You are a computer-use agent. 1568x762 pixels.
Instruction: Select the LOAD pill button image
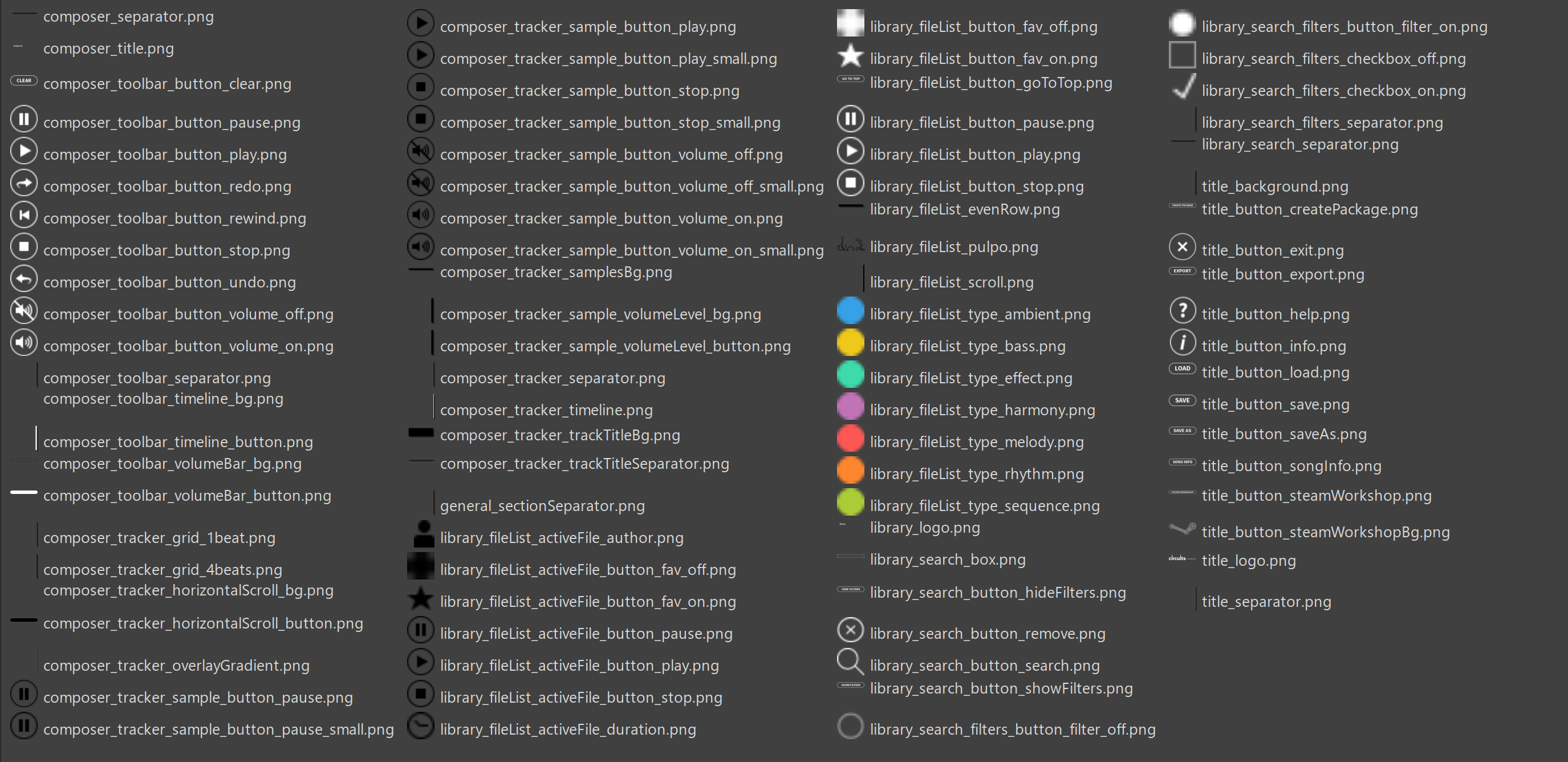point(1182,368)
